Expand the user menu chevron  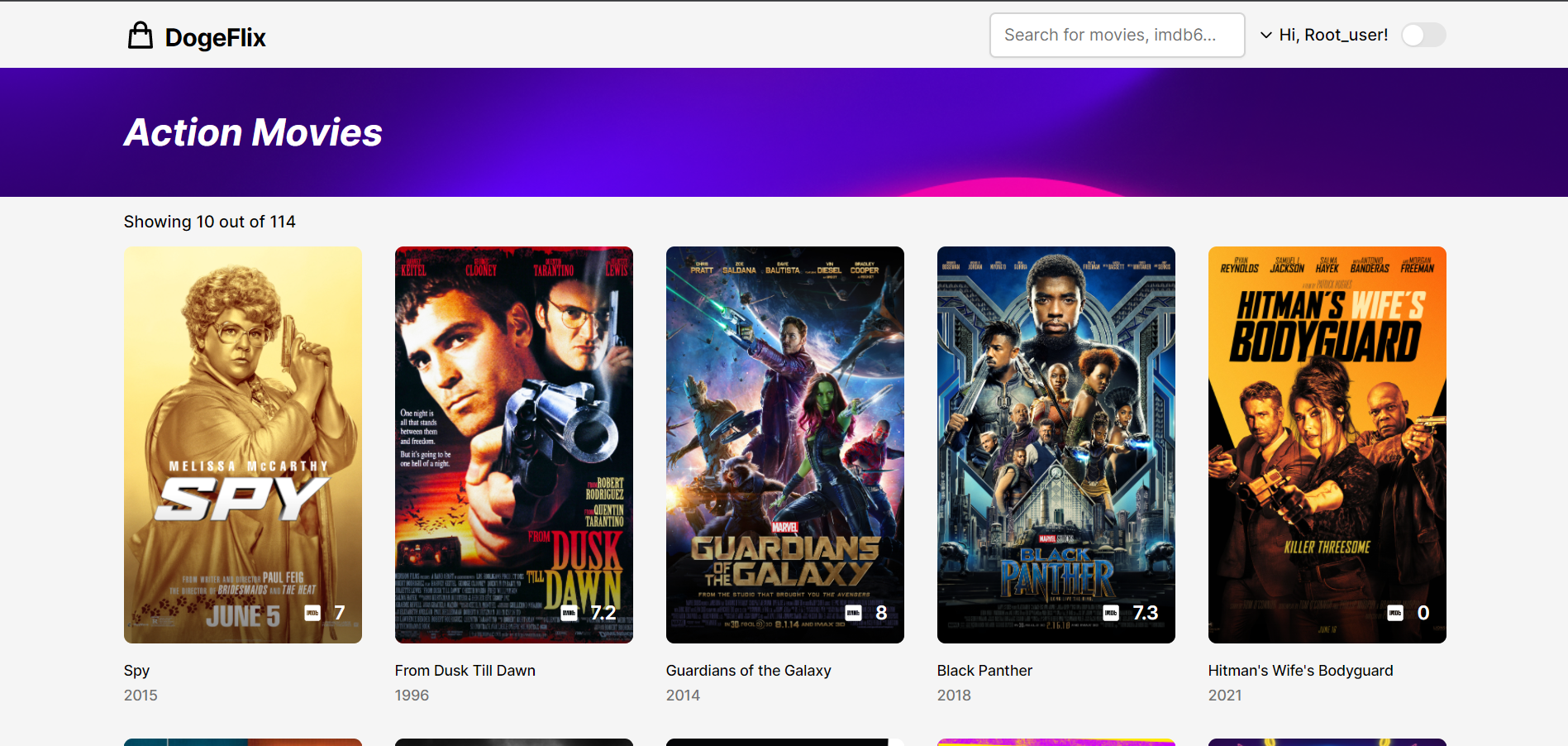tap(1265, 35)
